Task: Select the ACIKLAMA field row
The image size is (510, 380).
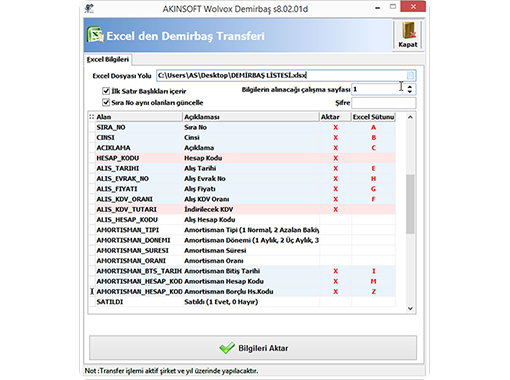Action: [242, 148]
